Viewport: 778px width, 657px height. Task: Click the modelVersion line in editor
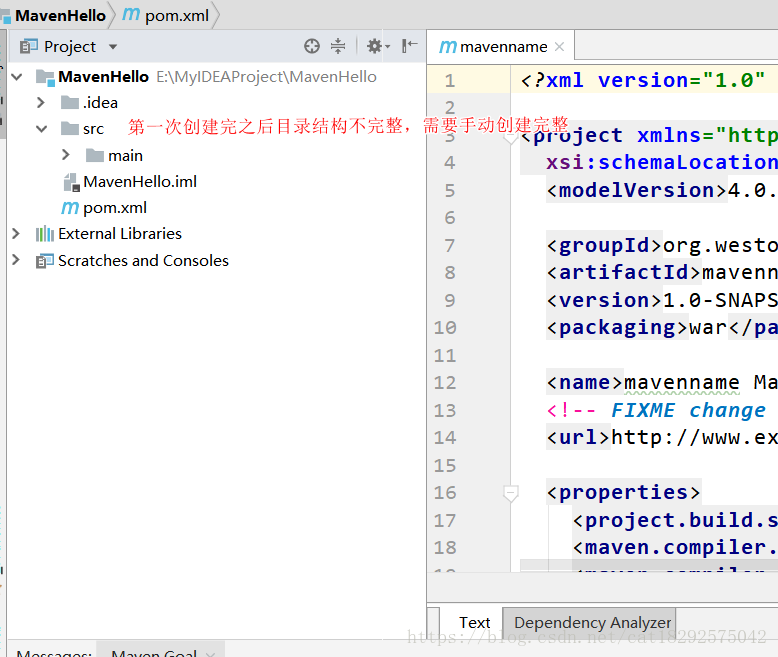662,190
